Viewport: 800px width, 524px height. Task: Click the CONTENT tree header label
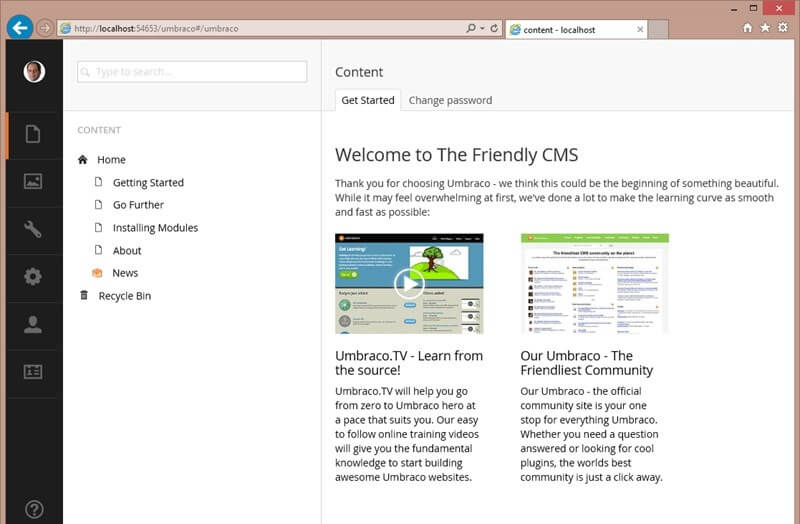pos(99,130)
